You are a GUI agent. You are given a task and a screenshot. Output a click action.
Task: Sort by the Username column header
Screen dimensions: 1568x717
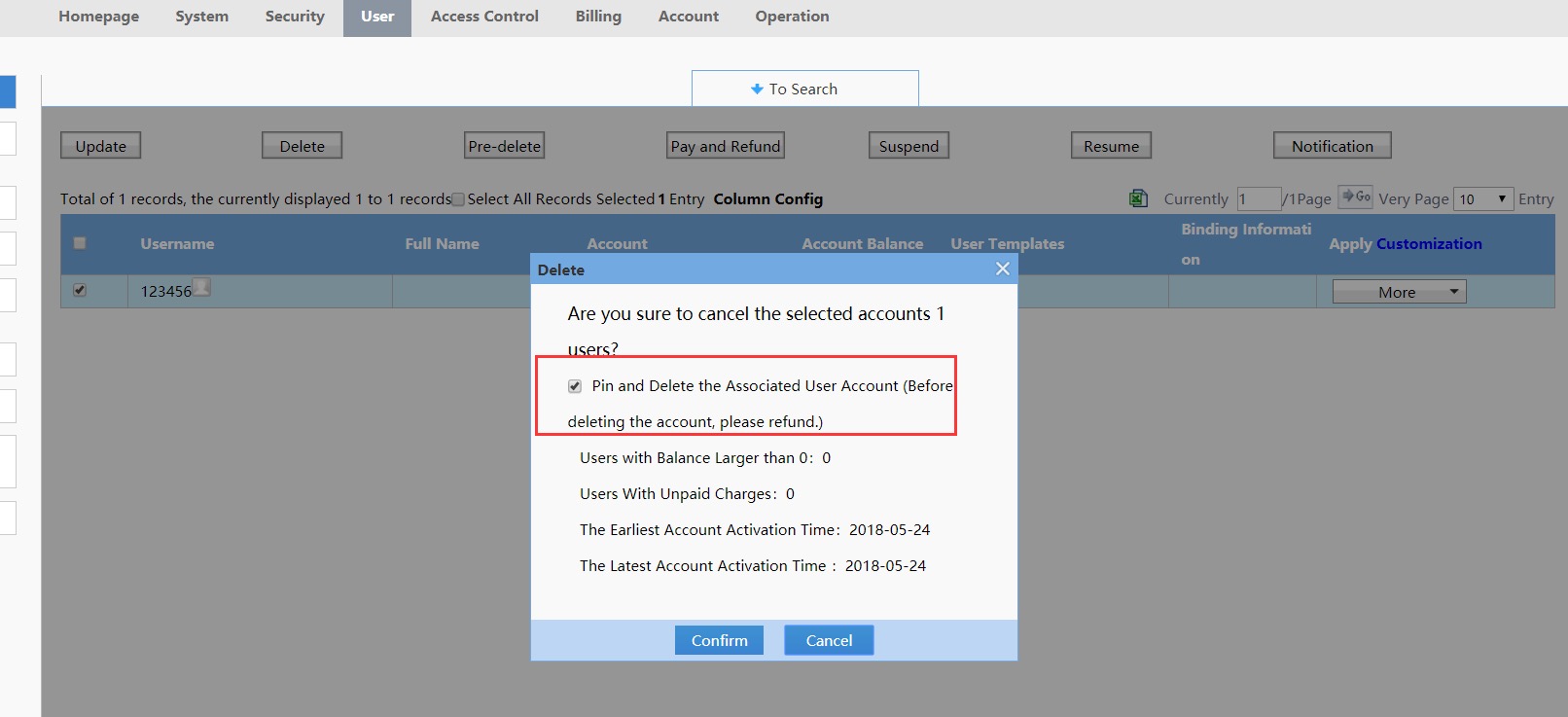tap(177, 244)
